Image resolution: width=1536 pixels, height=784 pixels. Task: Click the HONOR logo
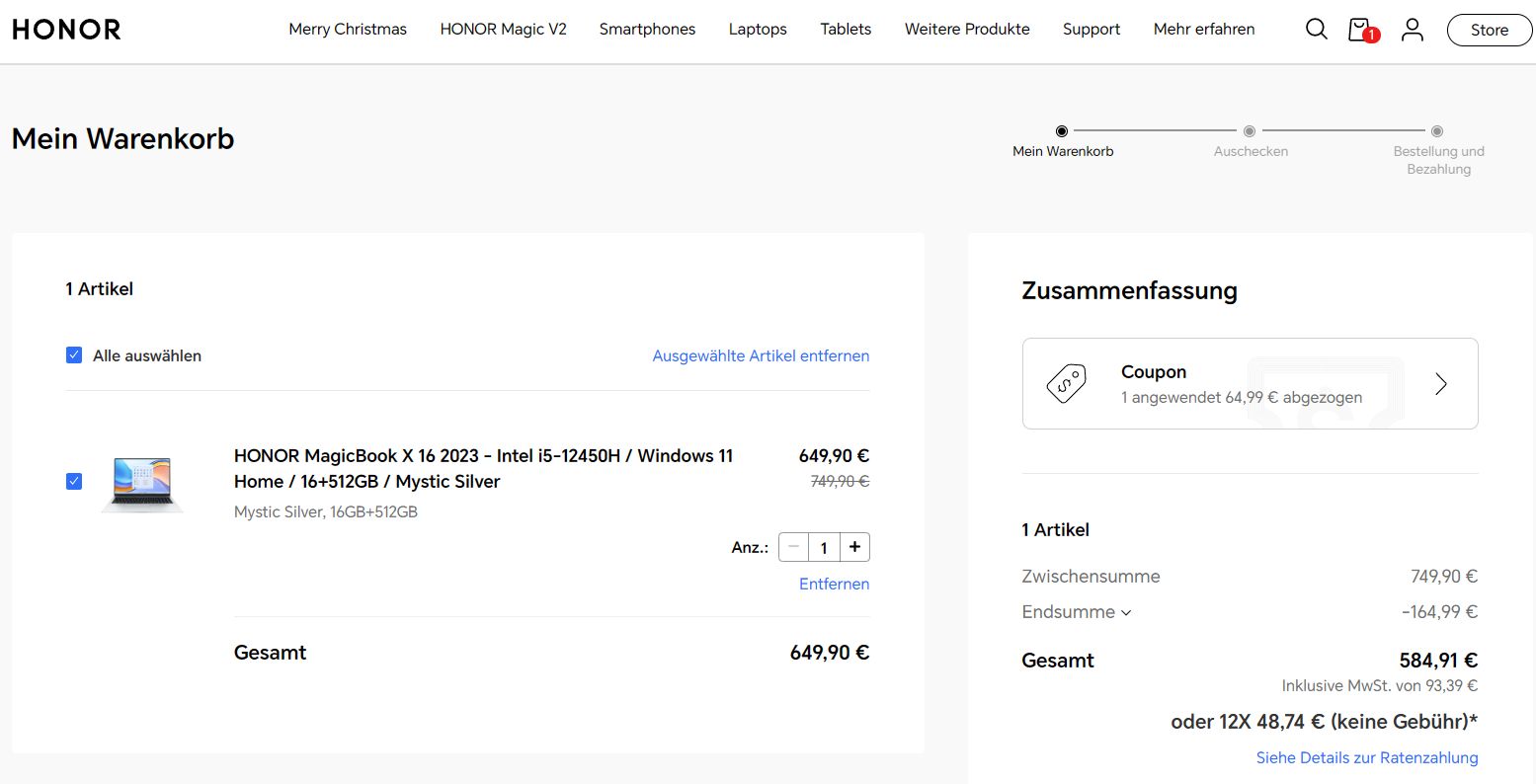pos(66,30)
